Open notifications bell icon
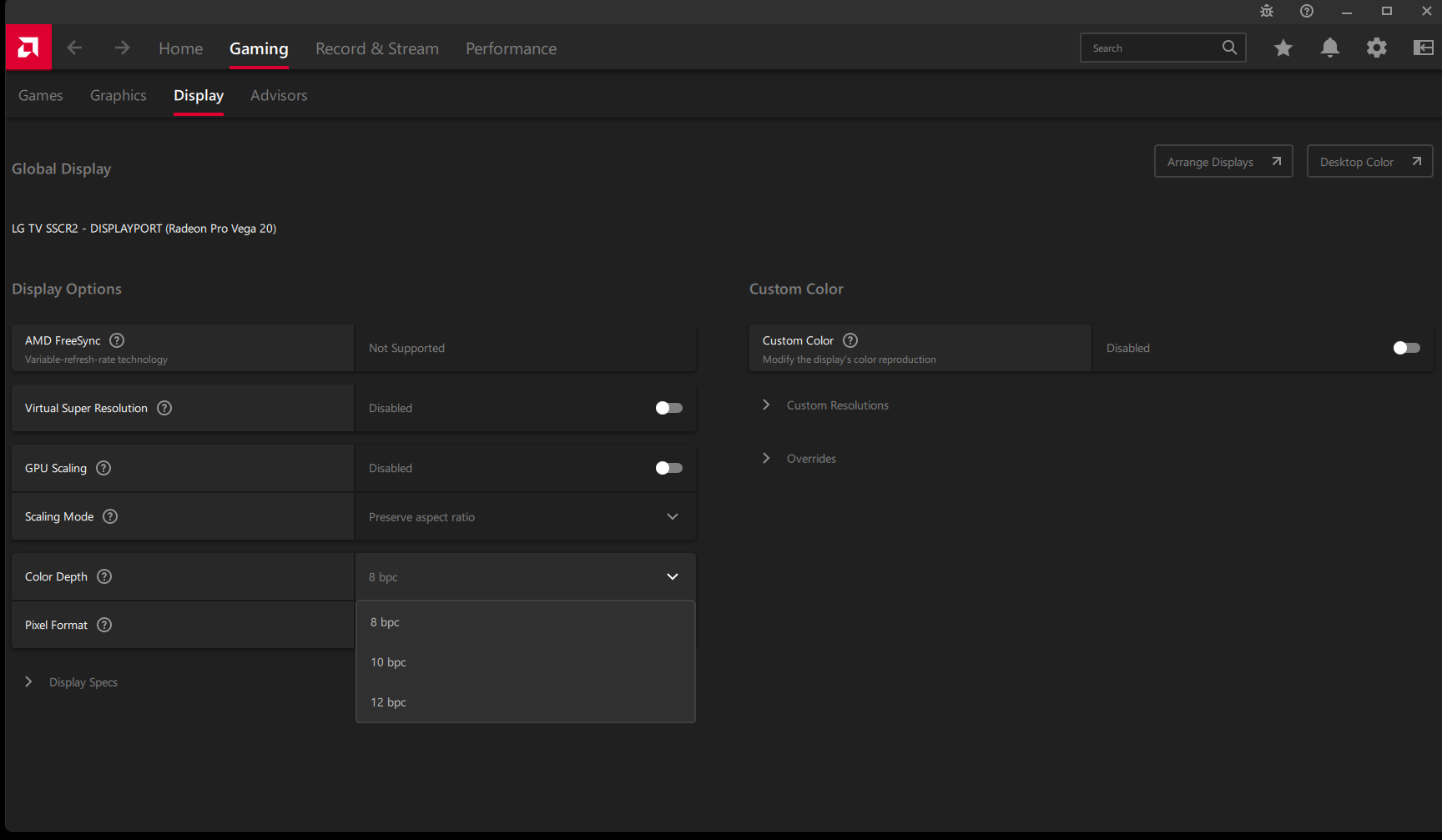This screenshot has width=1442, height=840. (x=1329, y=48)
